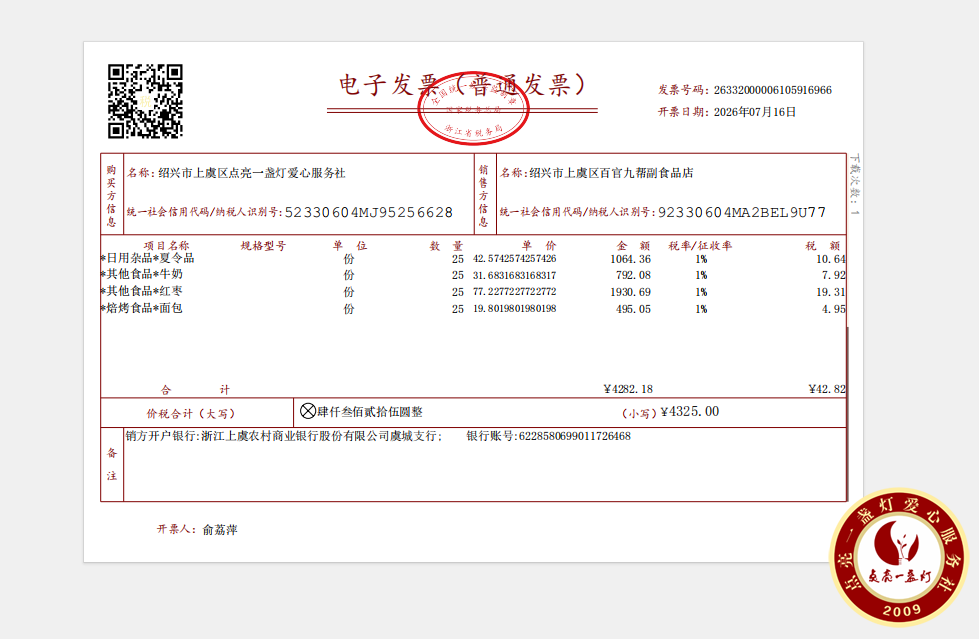Click the 价税合计（大写） label
Viewport: 979px width, 639px height.
pos(191,414)
